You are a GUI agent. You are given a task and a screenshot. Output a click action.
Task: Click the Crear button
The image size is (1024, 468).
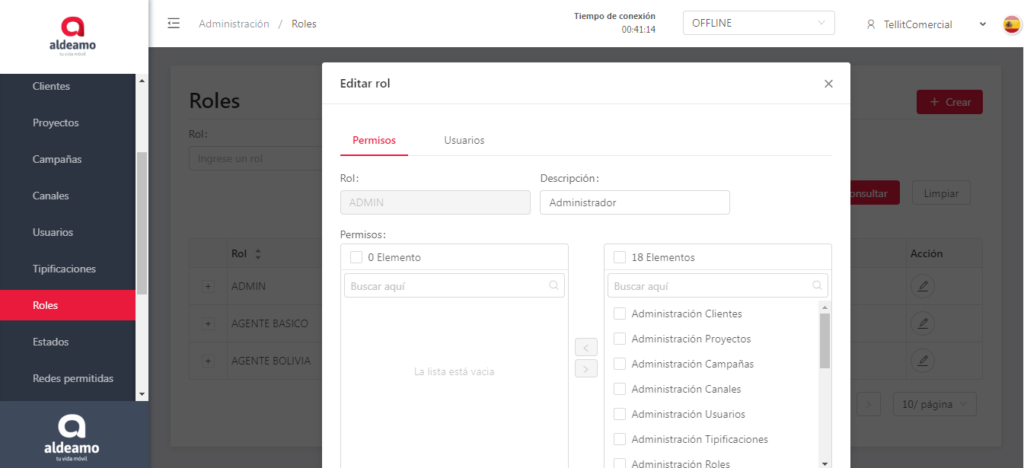(949, 102)
